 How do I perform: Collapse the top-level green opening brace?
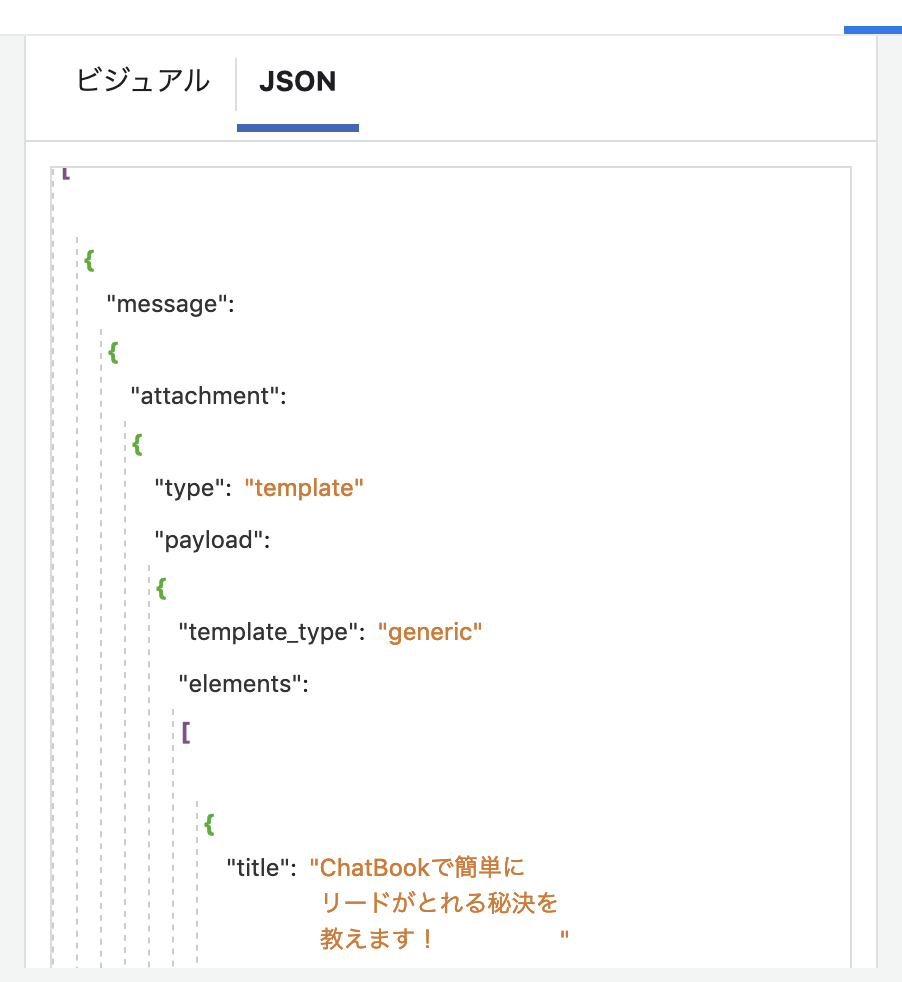tap(90, 260)
